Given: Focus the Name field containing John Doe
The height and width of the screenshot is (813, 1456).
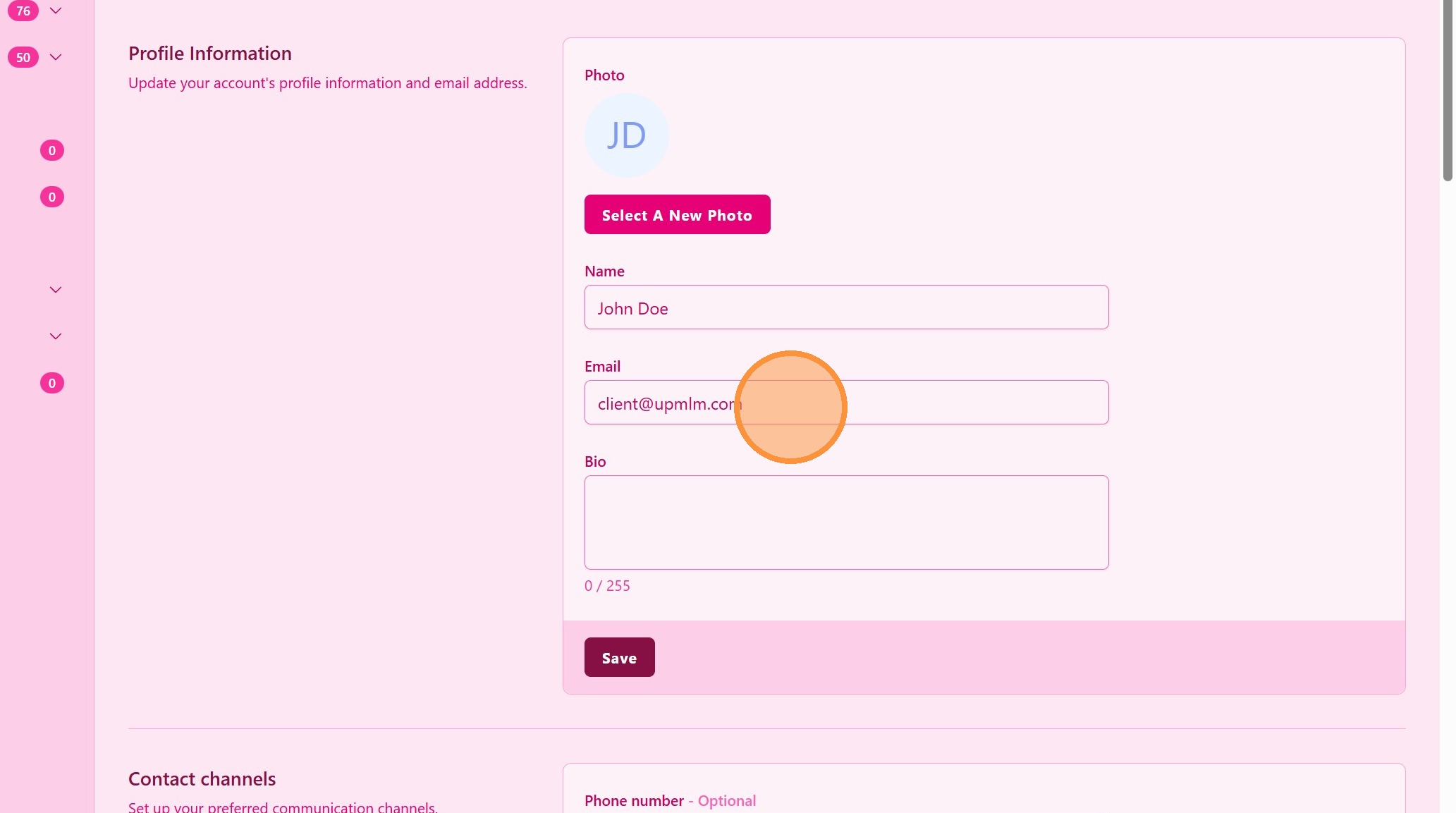Looking at the screenshot, I should 846,307.
